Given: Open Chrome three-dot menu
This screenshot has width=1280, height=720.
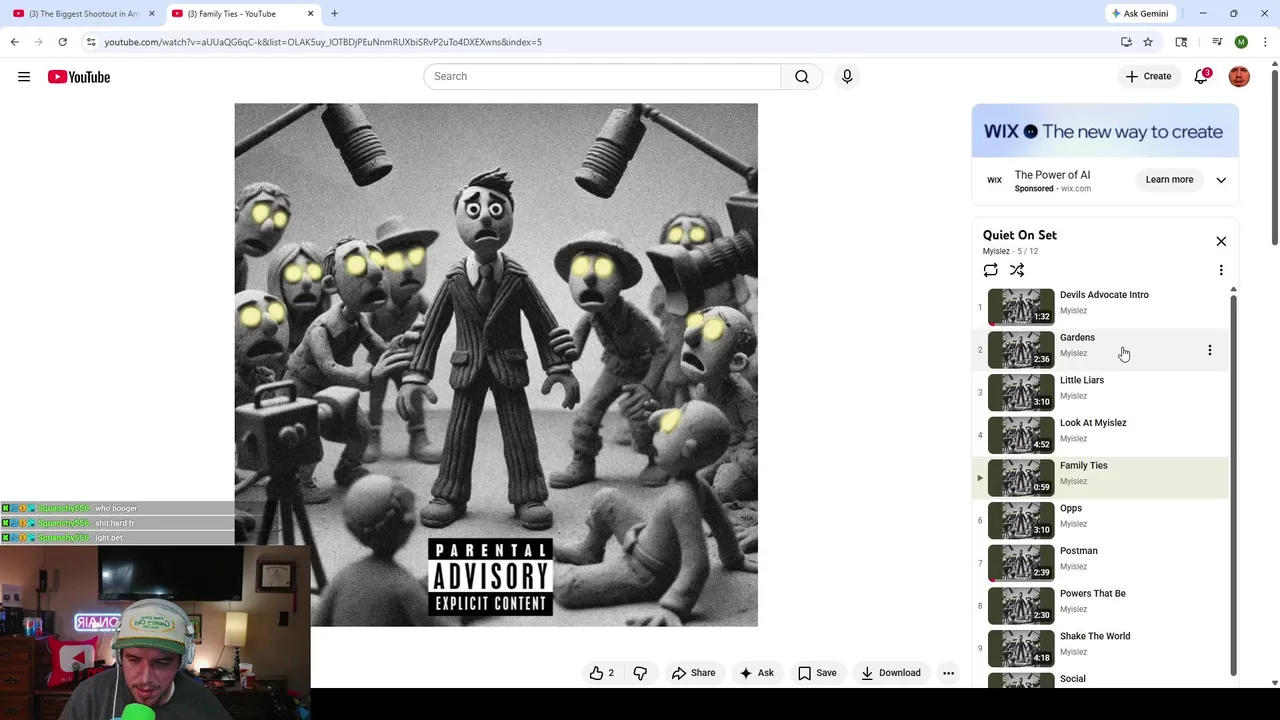Looking at the screenshot, I should point(1265,42).
